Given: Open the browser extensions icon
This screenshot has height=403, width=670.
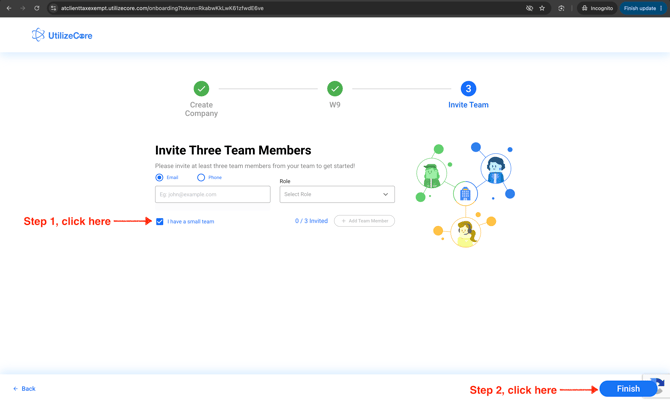Looking at the screenshot, I should point(561,8).
